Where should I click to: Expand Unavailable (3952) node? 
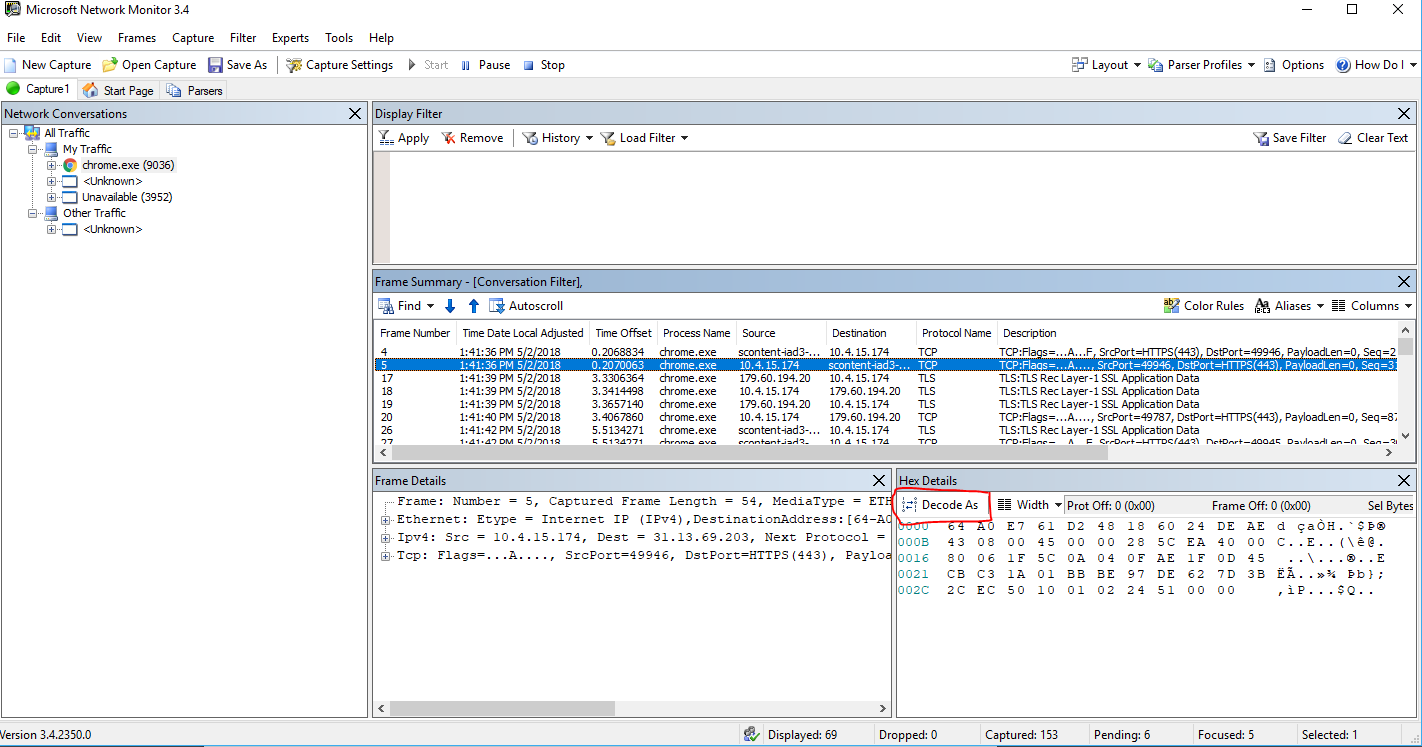click(x=52, y=197)
